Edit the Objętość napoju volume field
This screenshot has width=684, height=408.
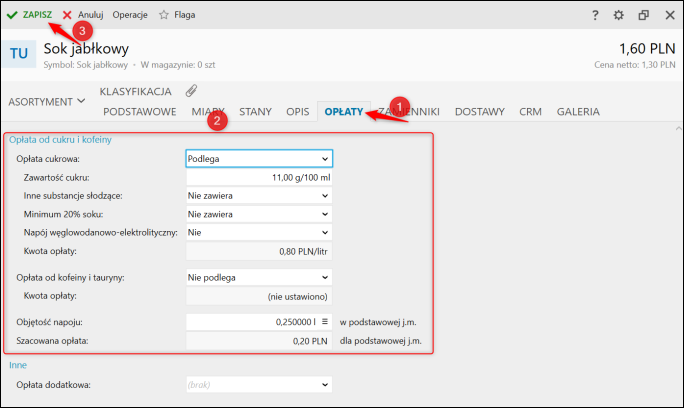[x=259, y=322]
